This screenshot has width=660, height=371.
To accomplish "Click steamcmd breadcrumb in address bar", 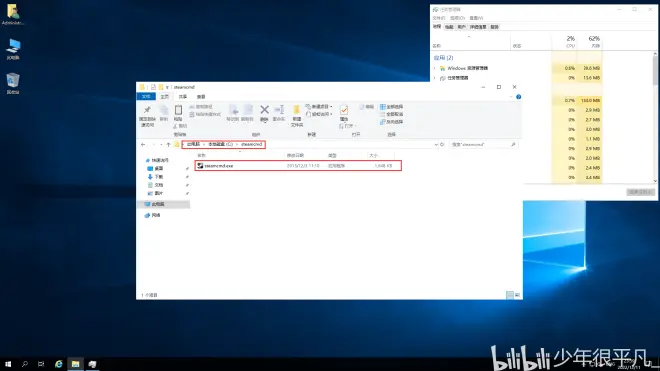I will click(251, 144).
